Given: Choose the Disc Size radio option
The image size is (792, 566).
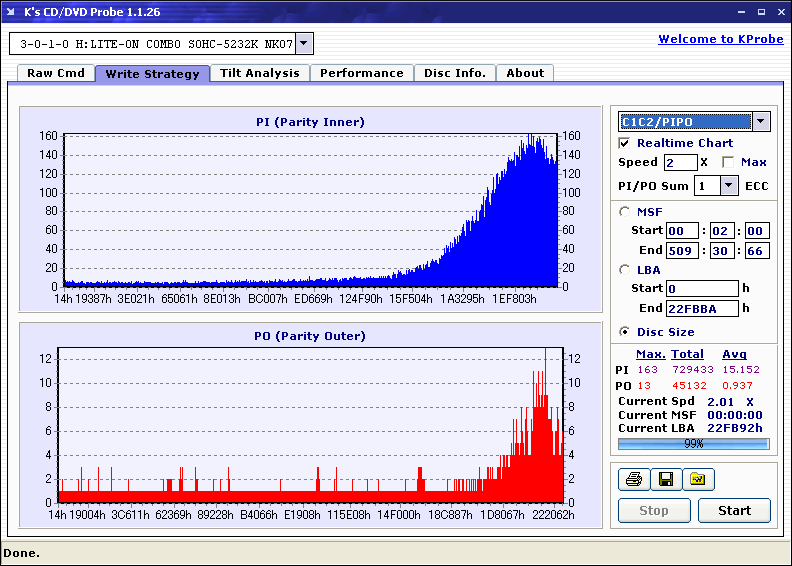Looking at the screenshot, I should coord(624,332).
